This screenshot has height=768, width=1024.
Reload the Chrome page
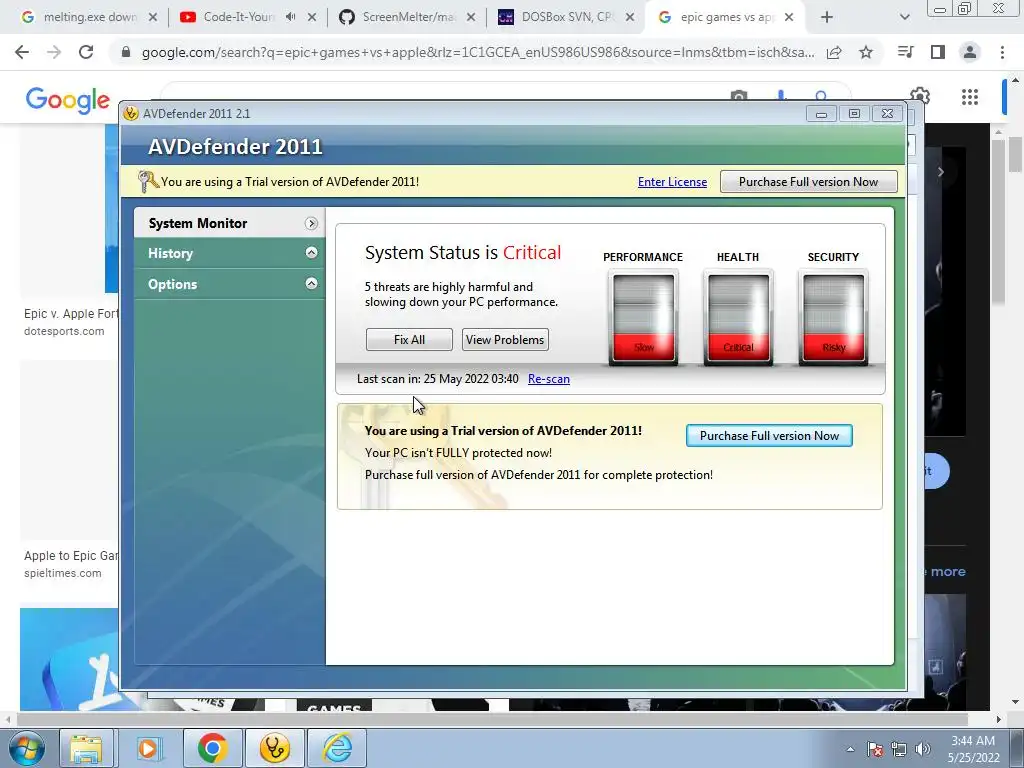pyautogui.click(x=86, y=52)
